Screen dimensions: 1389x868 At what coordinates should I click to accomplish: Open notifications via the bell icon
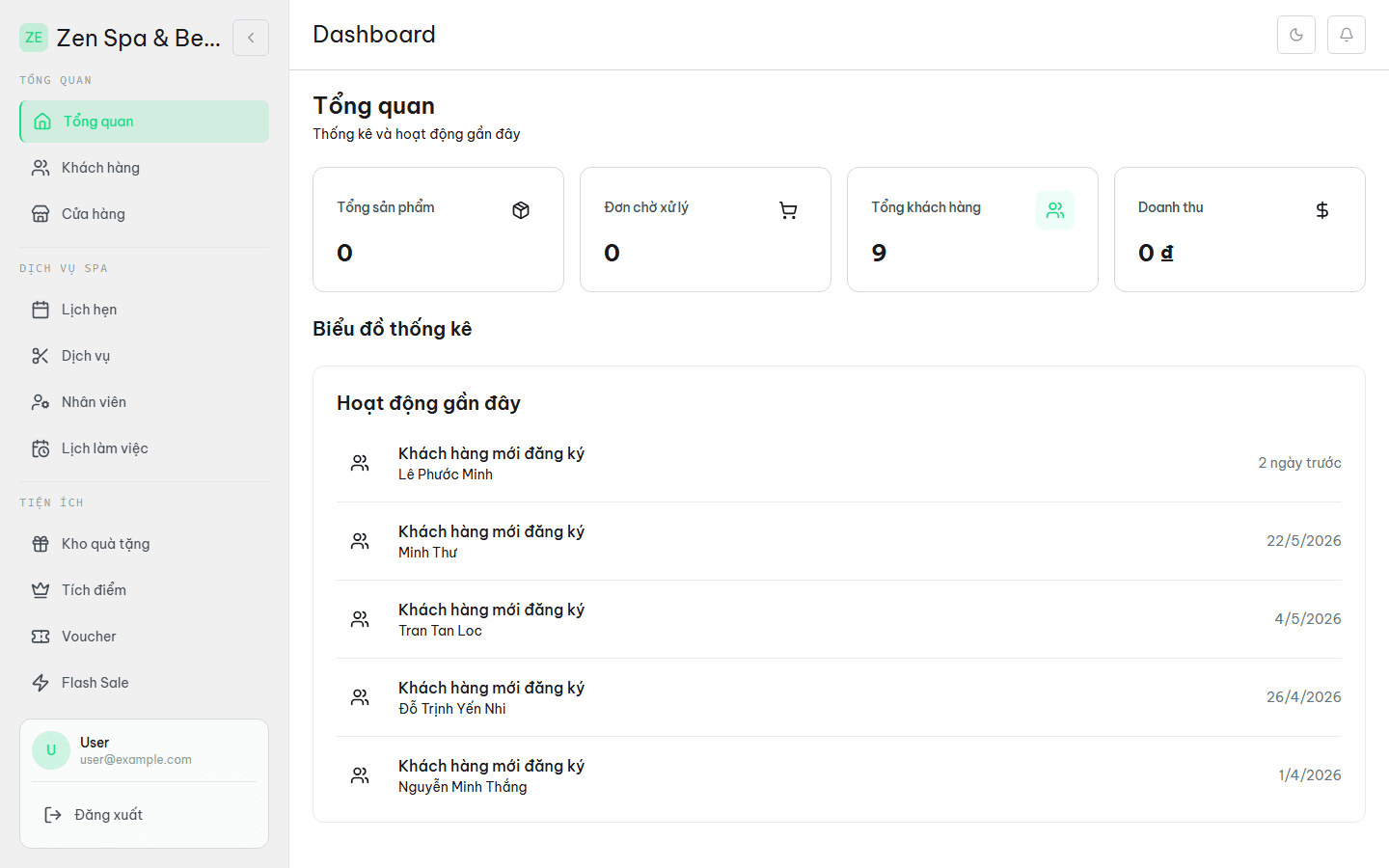click(1347, 35)
